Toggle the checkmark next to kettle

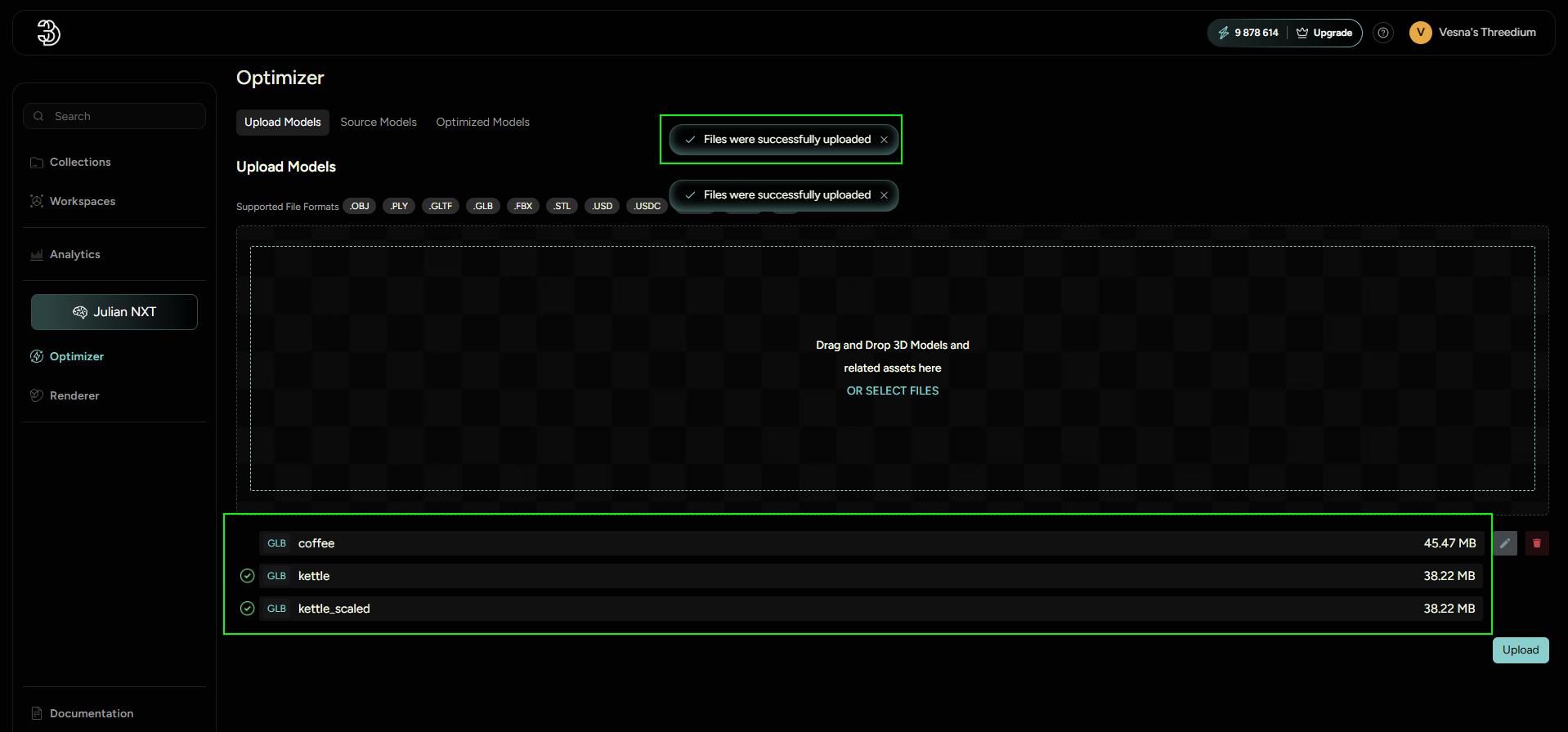(248, 576)
